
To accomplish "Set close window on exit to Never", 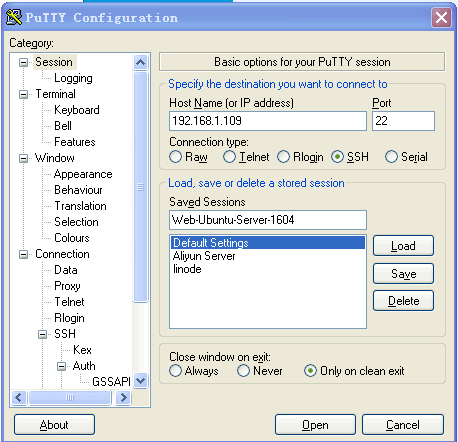I will [x=243, y=371].
